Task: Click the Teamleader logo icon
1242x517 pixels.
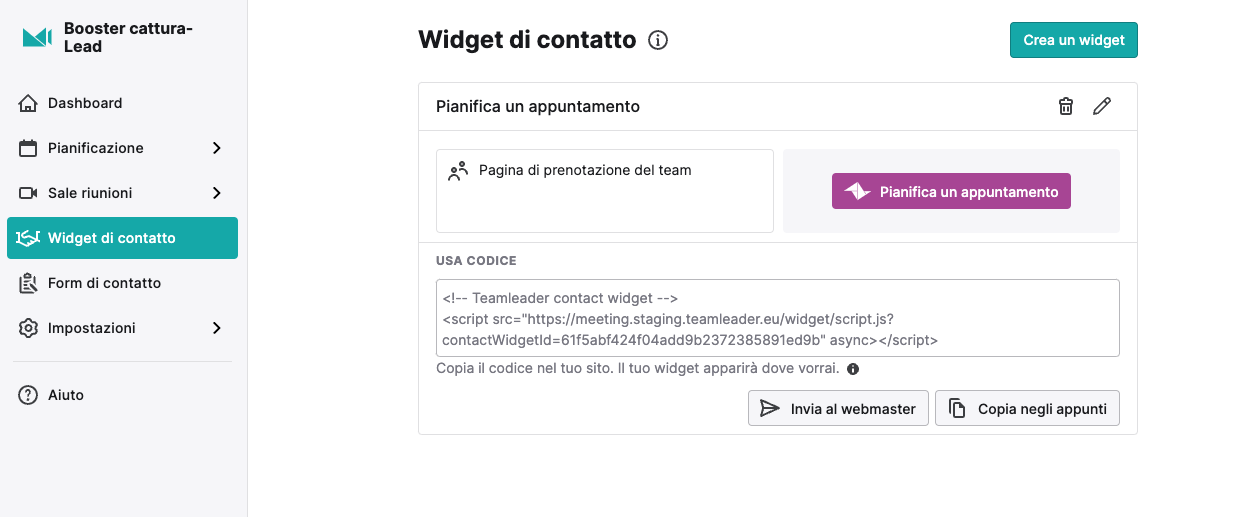Action: pos(37,37)
